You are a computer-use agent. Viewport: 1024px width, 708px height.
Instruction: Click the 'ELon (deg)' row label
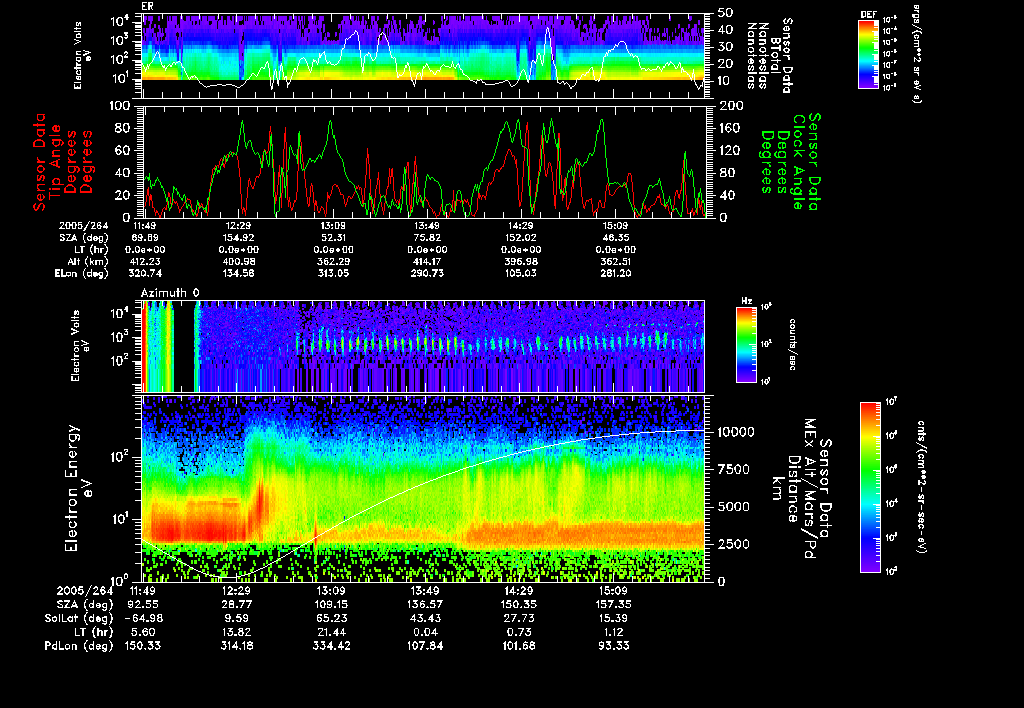(x=81, y=274)
